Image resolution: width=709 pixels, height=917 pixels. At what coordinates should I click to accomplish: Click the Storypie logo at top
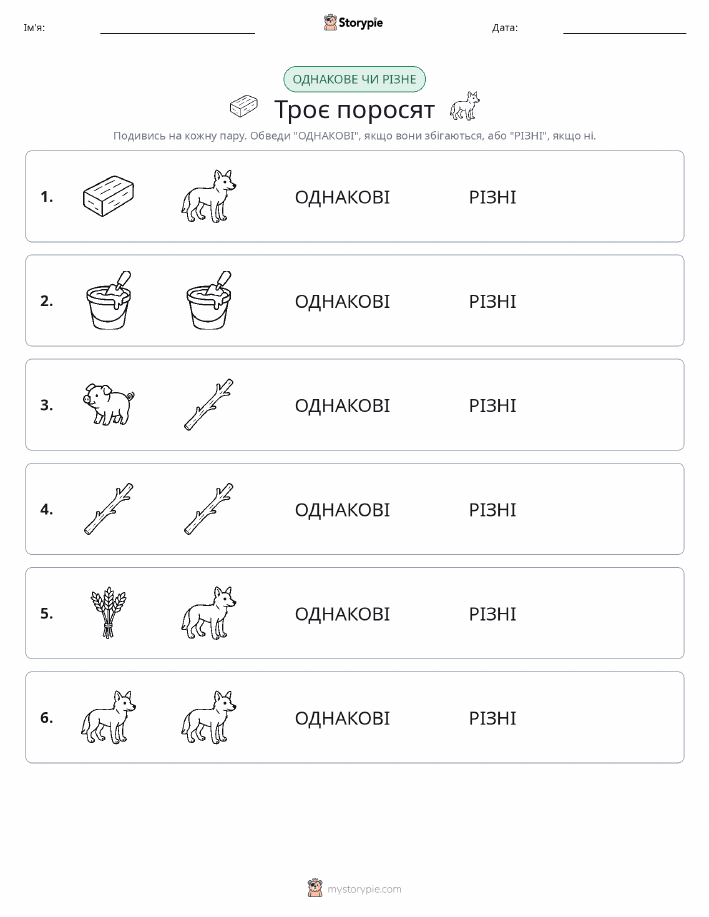click(x=353, y=23)
